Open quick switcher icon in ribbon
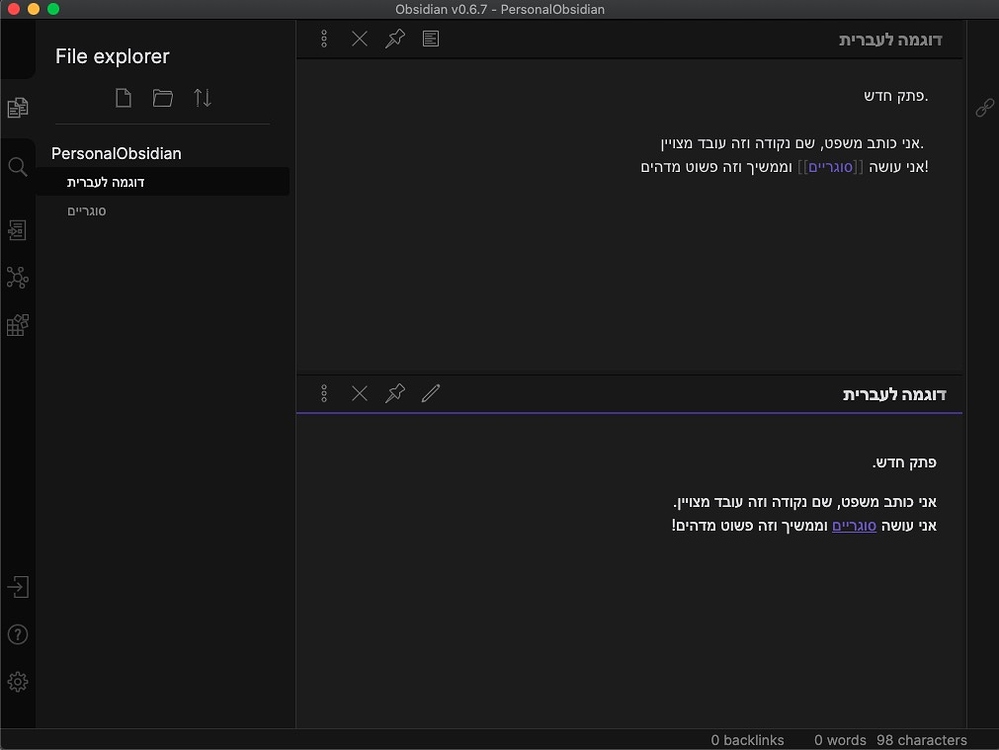999x750 pixels. [x=18, y=230]
